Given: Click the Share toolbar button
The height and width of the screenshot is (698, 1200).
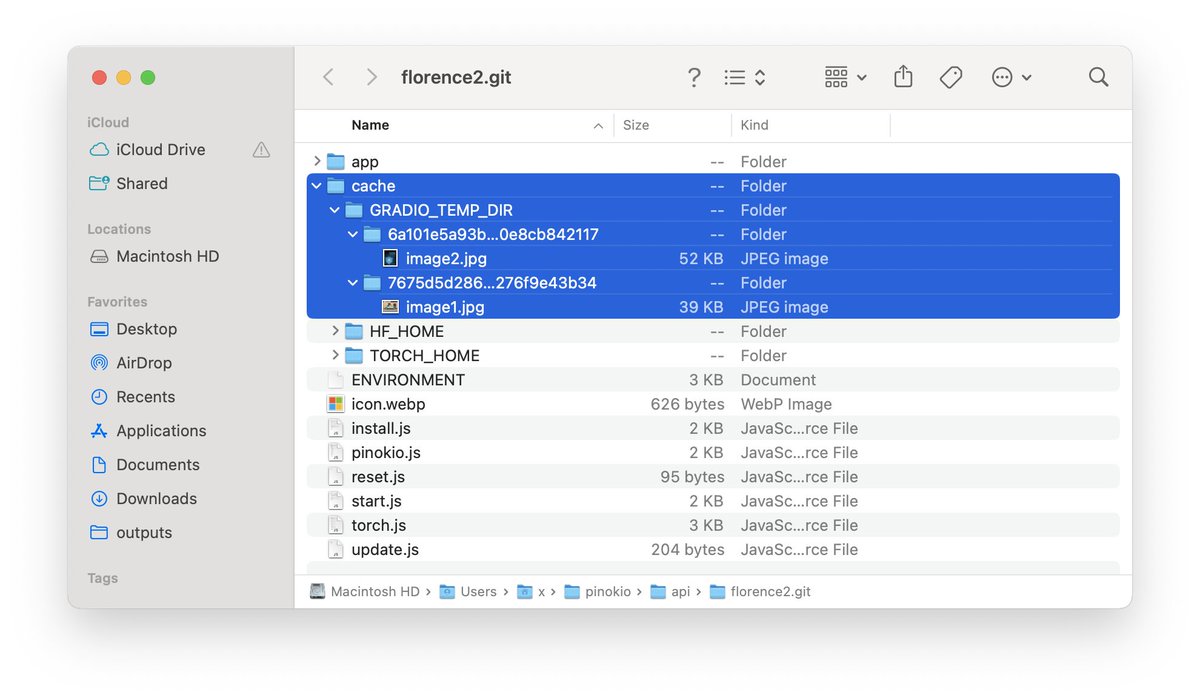Looking at the screenshot, I should pyautogui.click(x=903, y=76).
